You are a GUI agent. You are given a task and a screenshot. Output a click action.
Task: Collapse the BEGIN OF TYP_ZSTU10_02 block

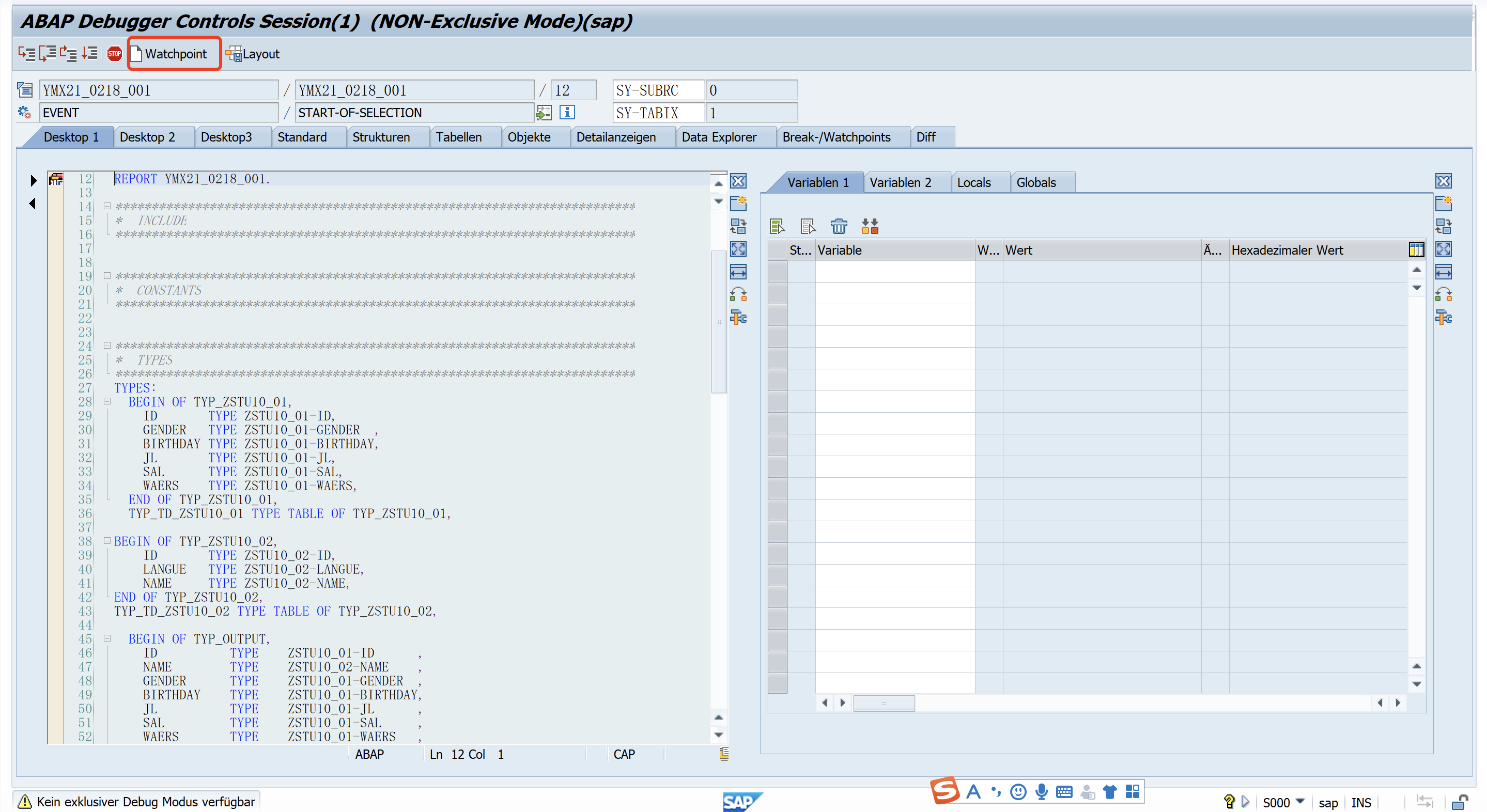point(107,541)
